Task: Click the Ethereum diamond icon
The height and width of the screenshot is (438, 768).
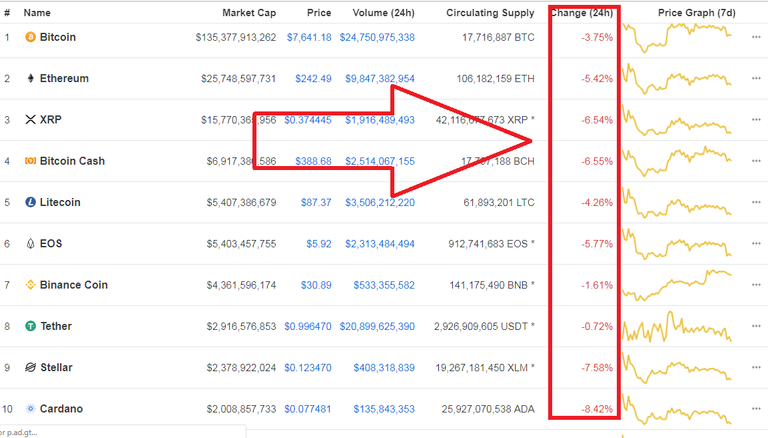Action: pyautogui.click(x=30, y=78)
